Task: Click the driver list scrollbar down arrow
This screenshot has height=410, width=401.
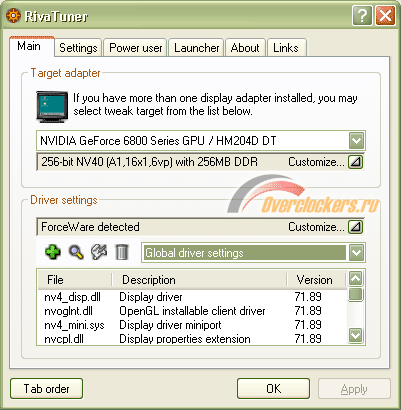Action: click(x=355, y=335)
